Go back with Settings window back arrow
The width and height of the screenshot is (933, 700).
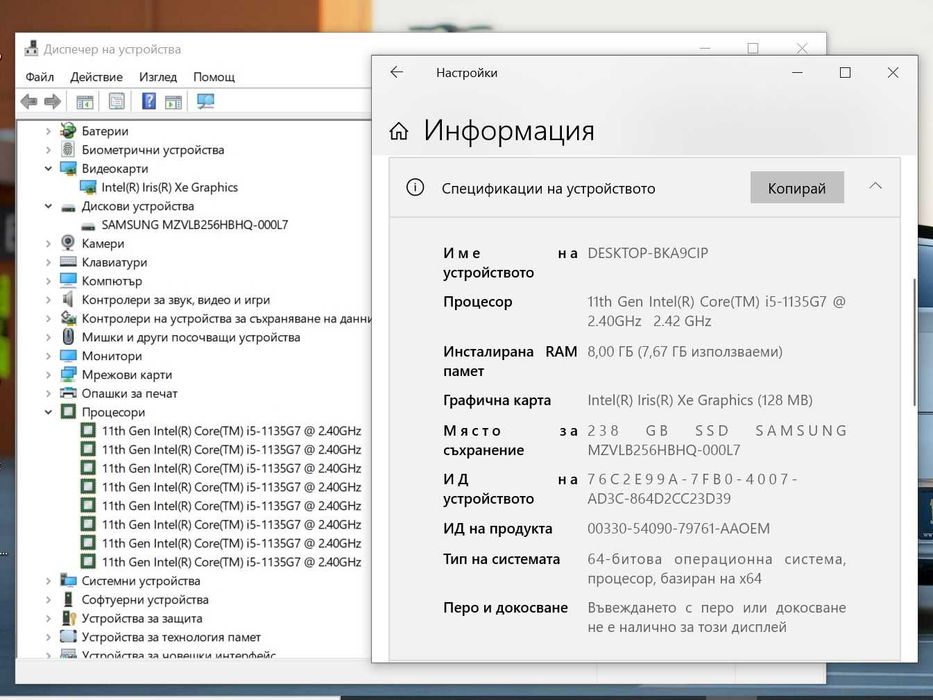click(x=397, y=73)
